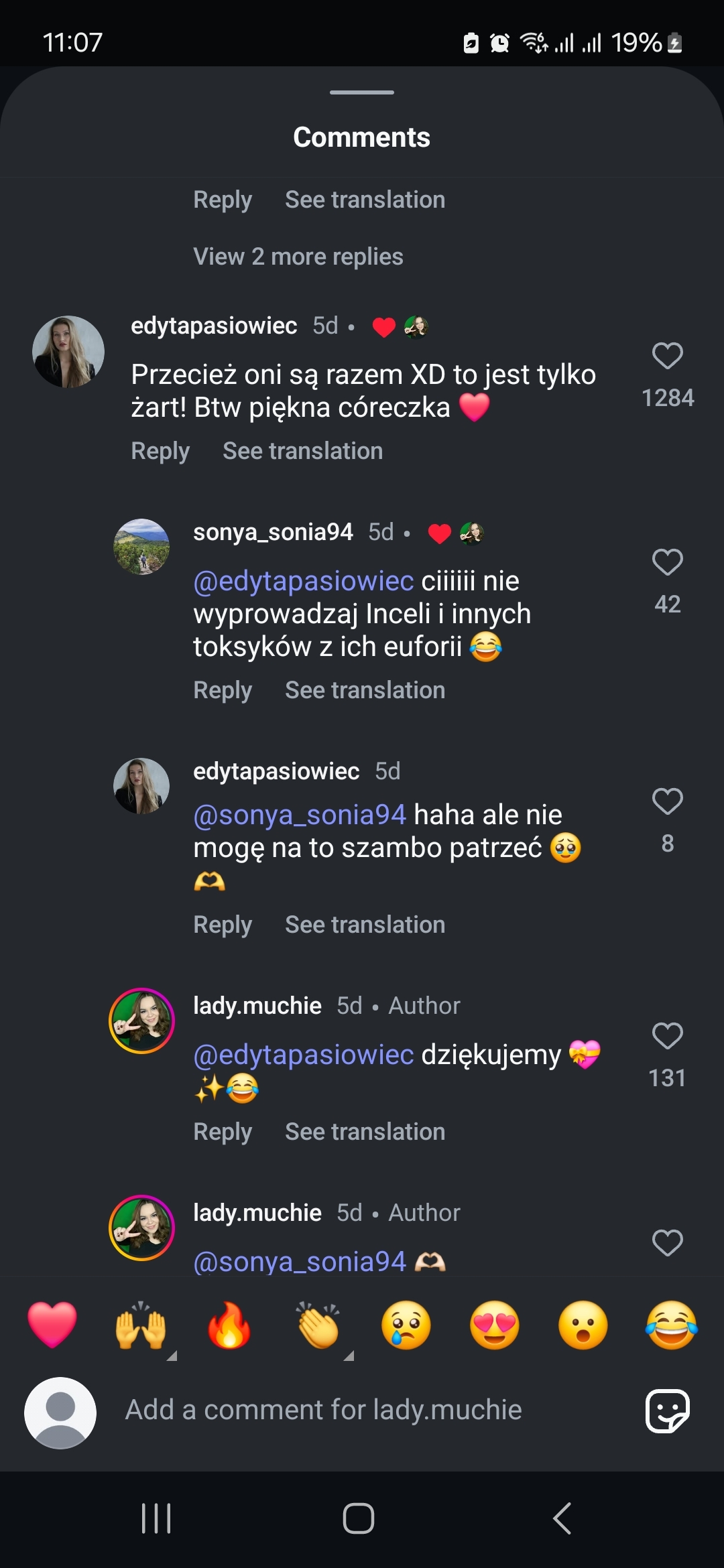Viewport: 724px width, 1568px height.
Task: Choose the raised hands emoji reaction
Action: coord(141,1325)
